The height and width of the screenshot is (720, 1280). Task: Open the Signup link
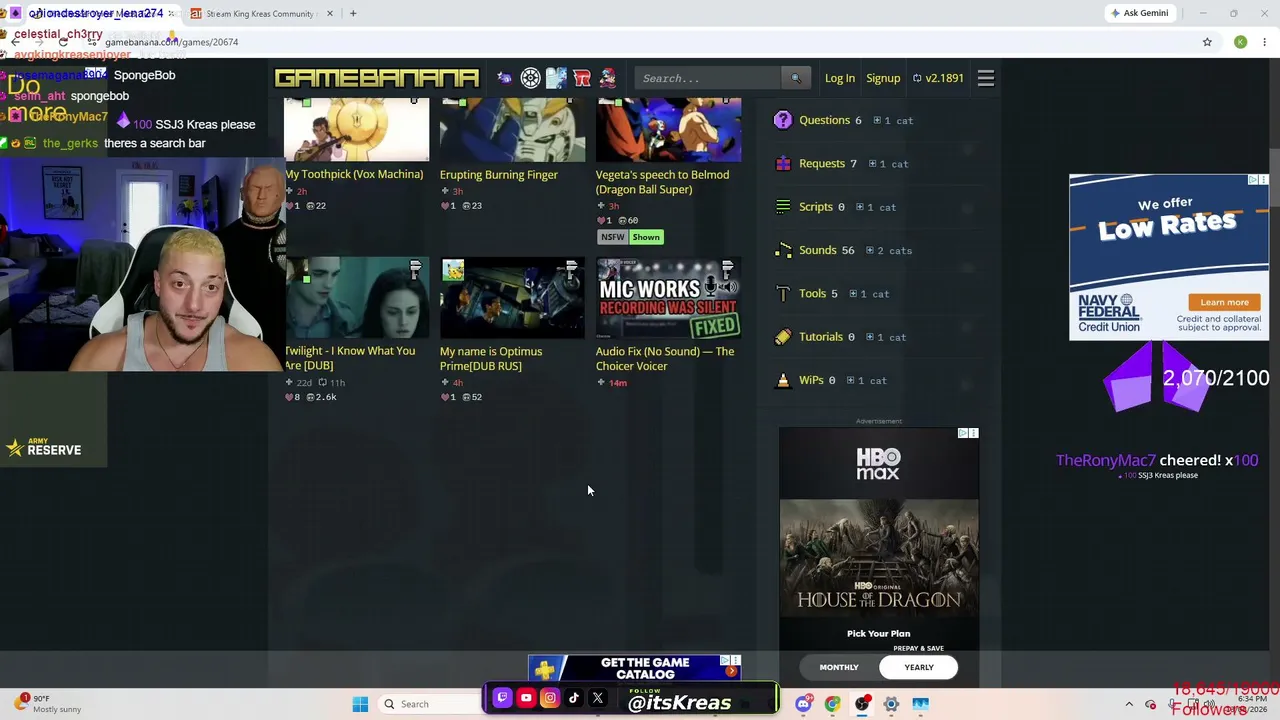tap(883, 78)
